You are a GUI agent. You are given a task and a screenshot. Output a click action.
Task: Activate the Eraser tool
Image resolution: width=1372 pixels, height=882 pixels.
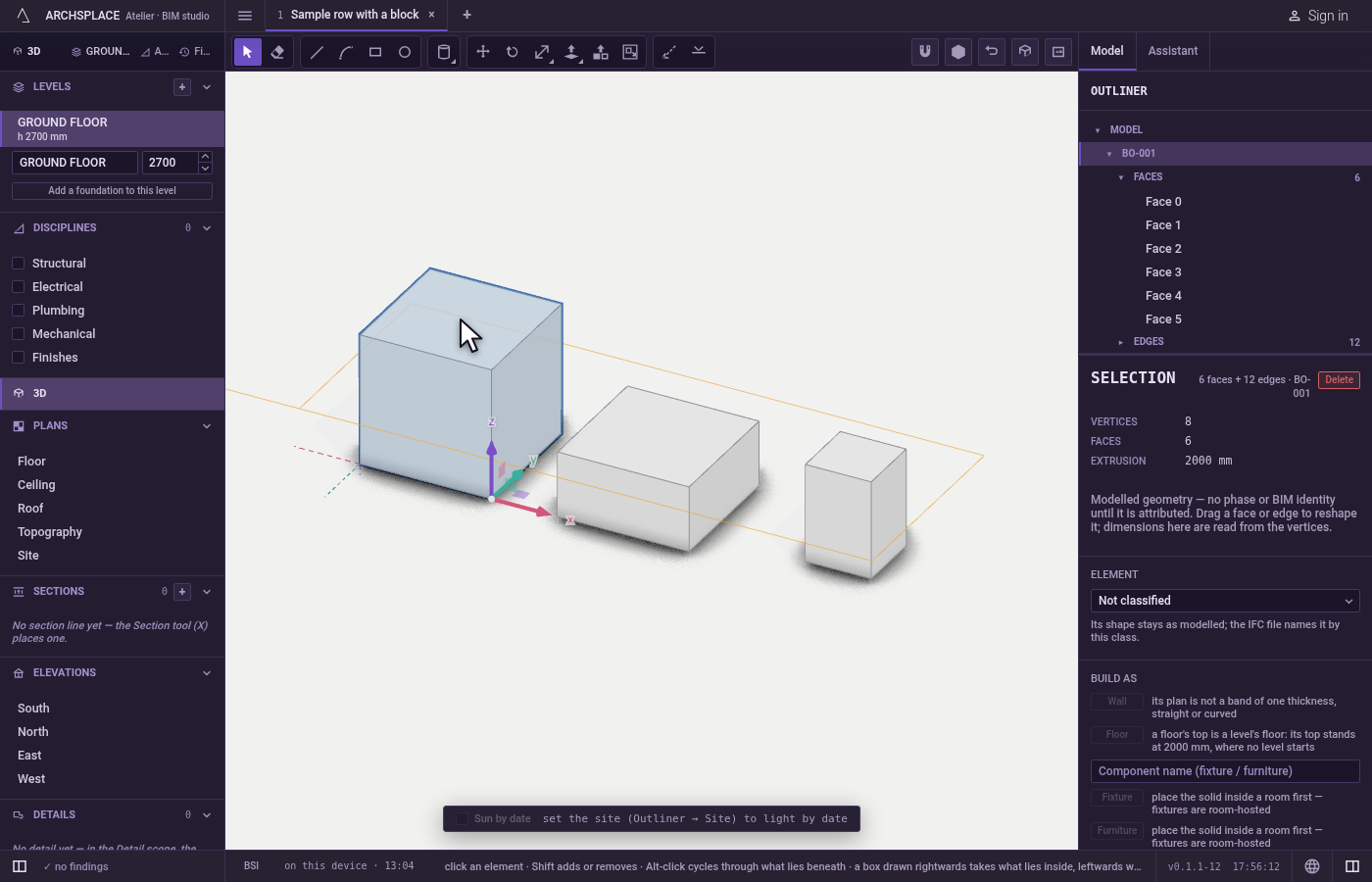[x=277, y=52]
